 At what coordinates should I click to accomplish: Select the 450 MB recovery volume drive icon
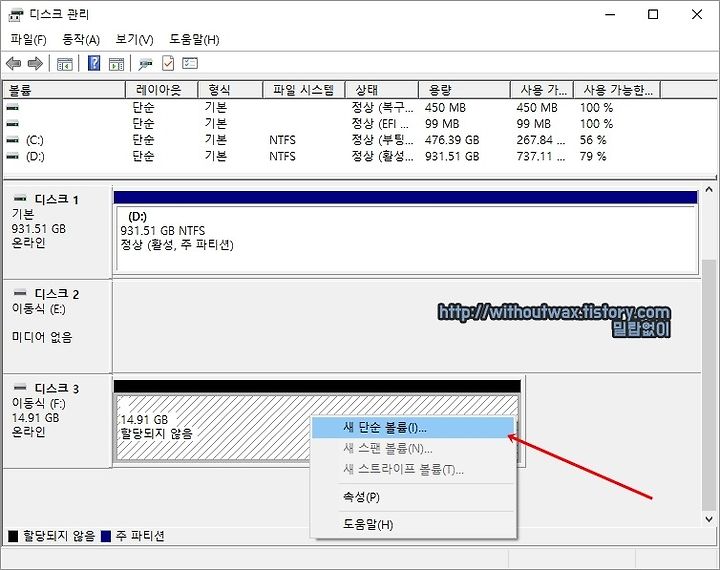pos(13,107)
